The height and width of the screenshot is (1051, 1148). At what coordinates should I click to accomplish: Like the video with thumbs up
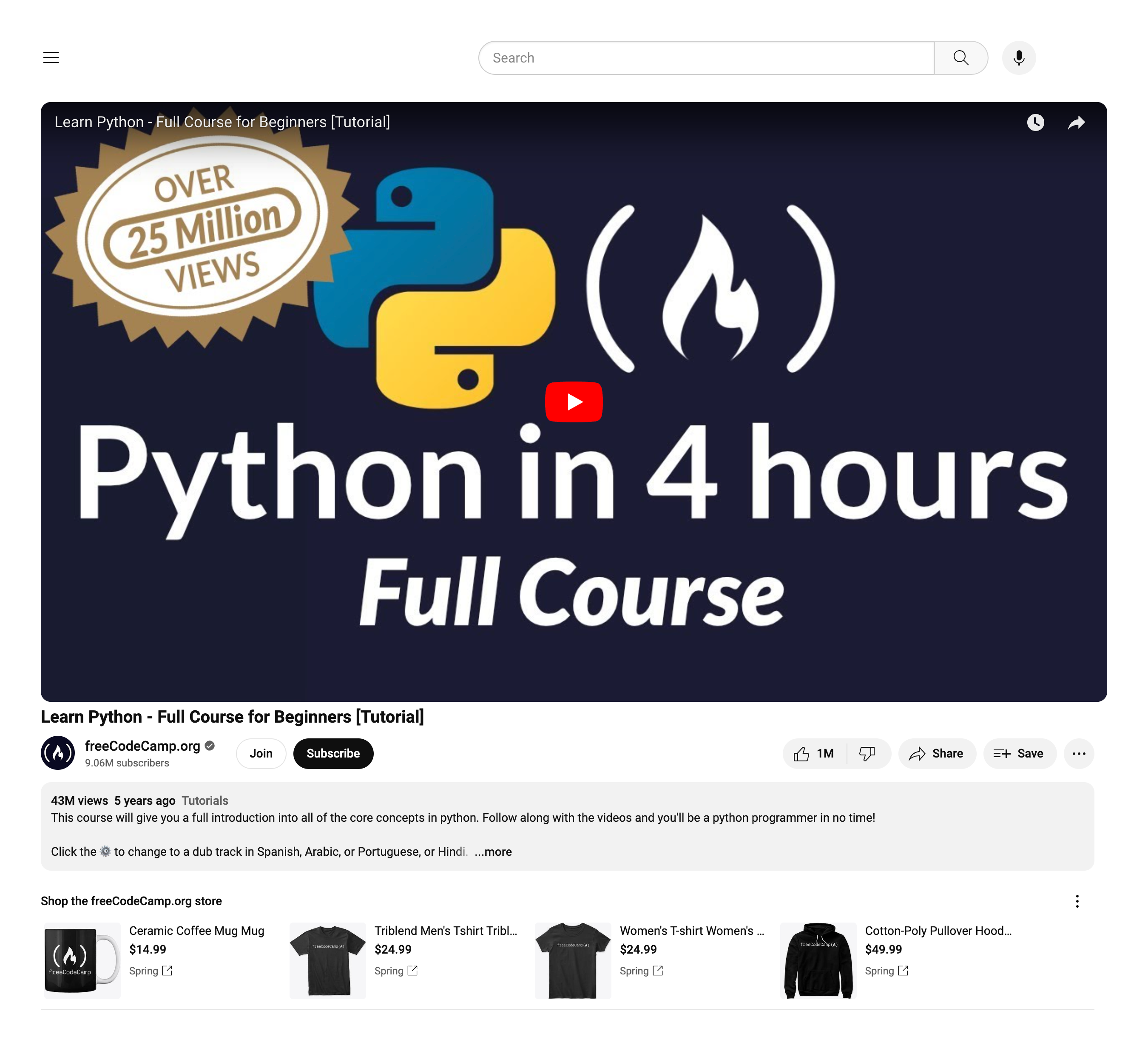click(814, 753)
